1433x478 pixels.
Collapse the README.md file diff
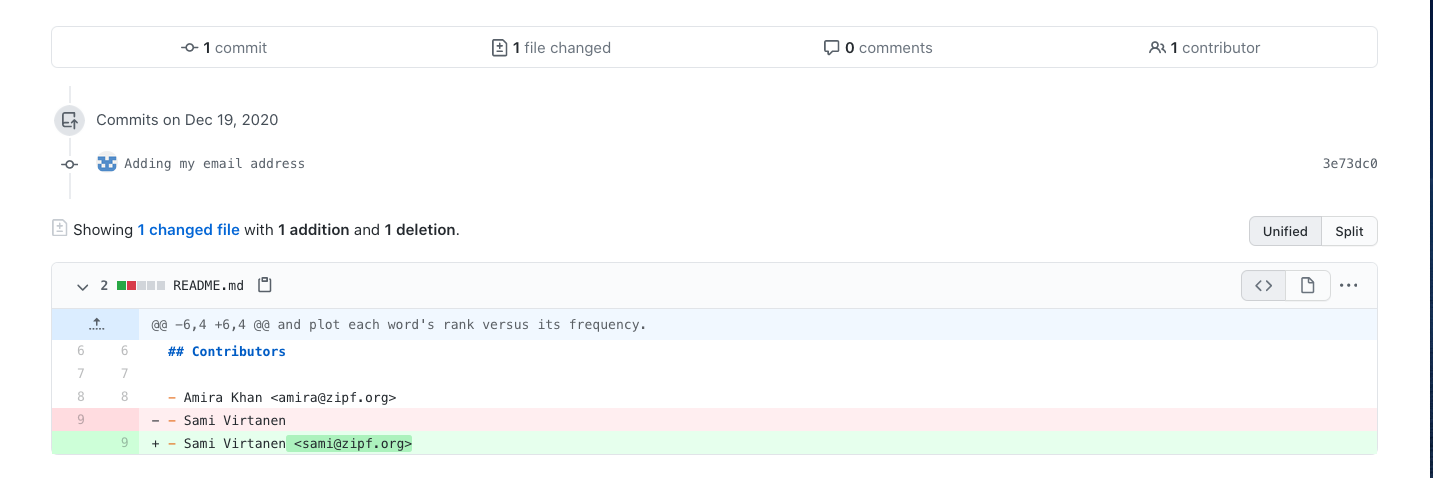(83, 286)
